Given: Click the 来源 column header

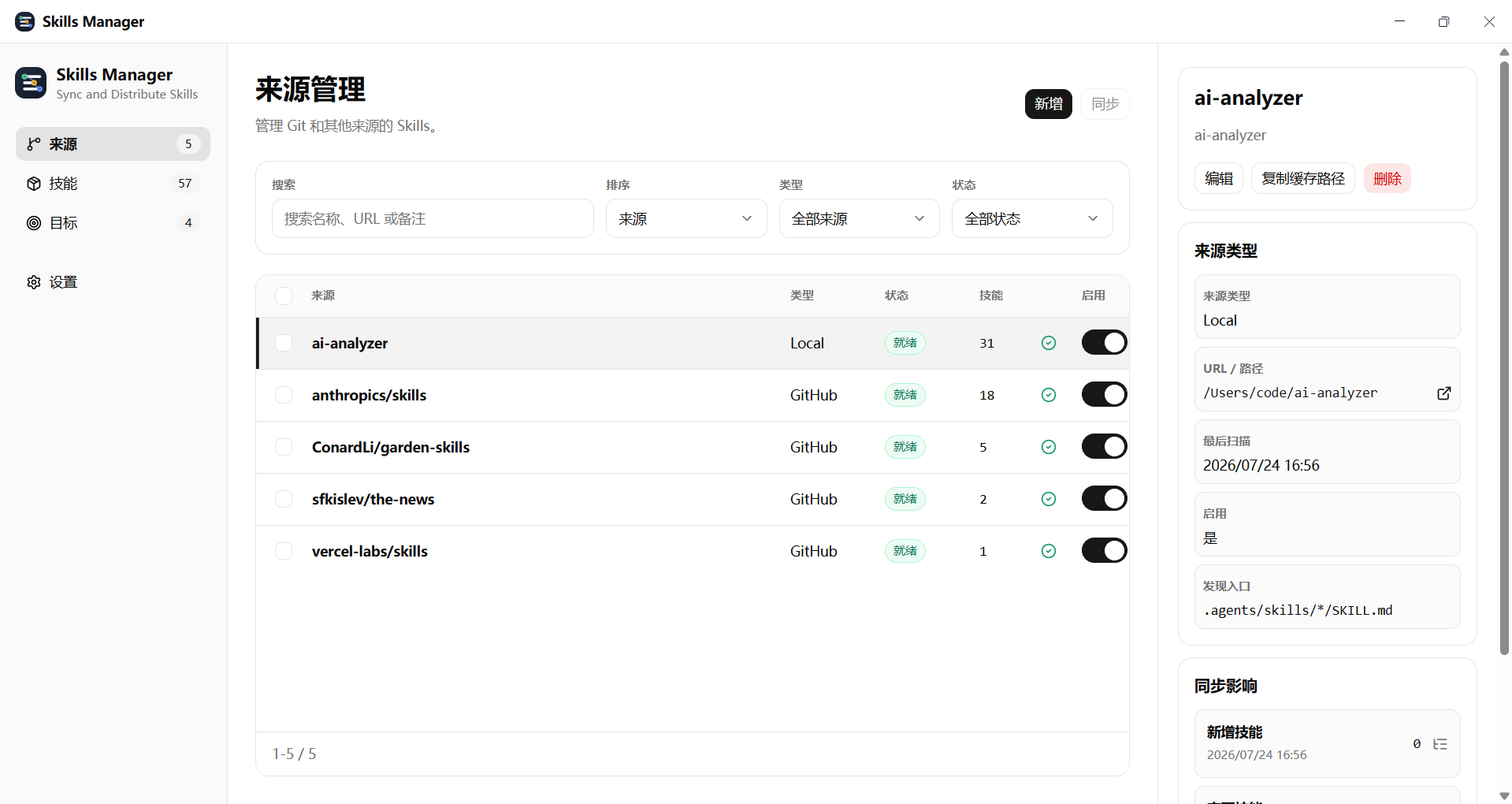Looking at the screenshot, I should 323,296.
